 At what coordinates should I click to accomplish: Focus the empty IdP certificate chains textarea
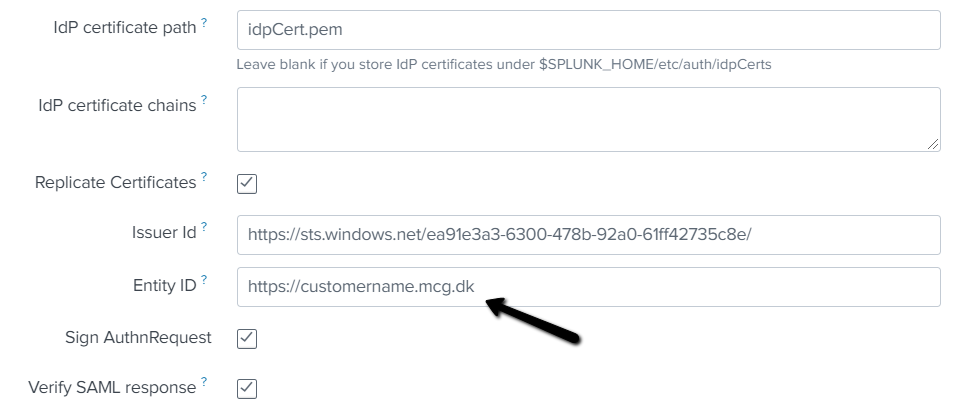coord(588,119)
